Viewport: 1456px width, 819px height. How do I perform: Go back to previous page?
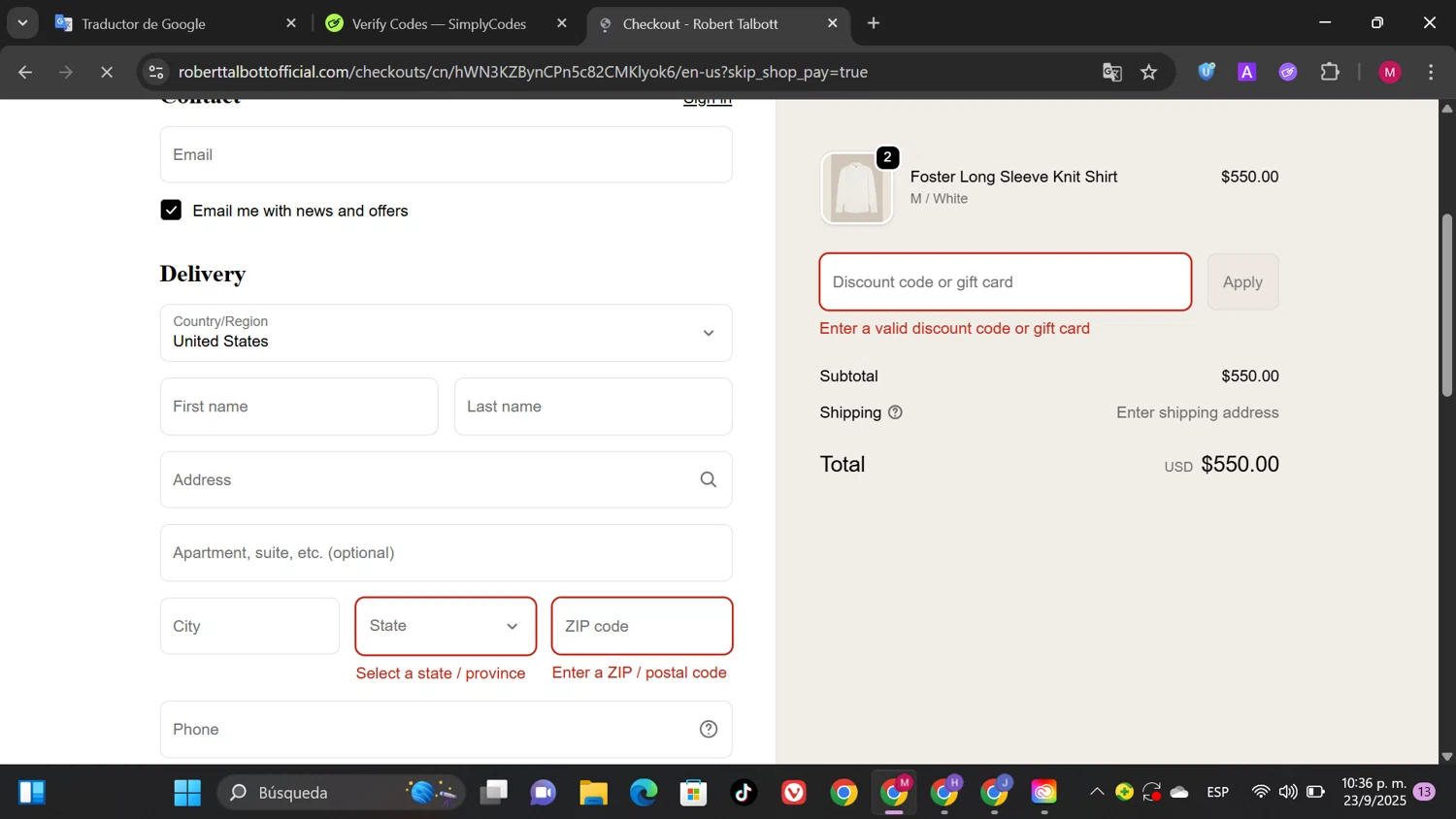25,72
